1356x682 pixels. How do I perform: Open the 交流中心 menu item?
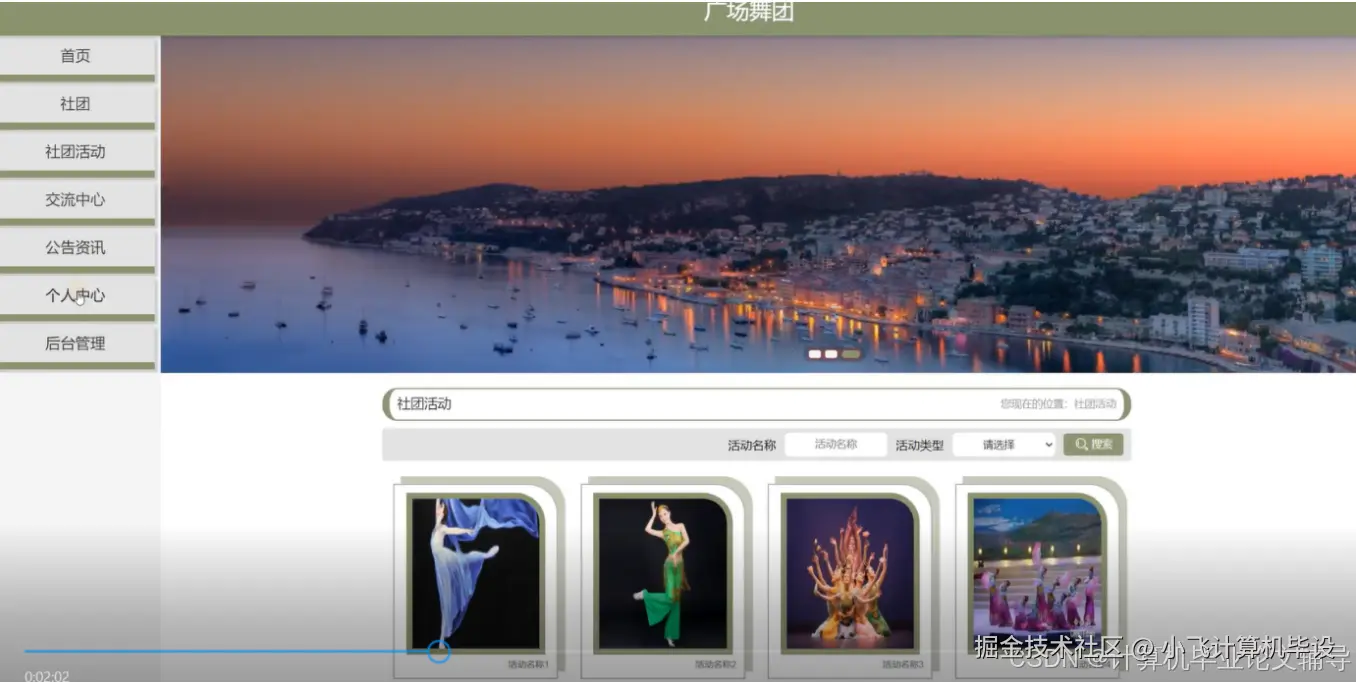point(76,200)
